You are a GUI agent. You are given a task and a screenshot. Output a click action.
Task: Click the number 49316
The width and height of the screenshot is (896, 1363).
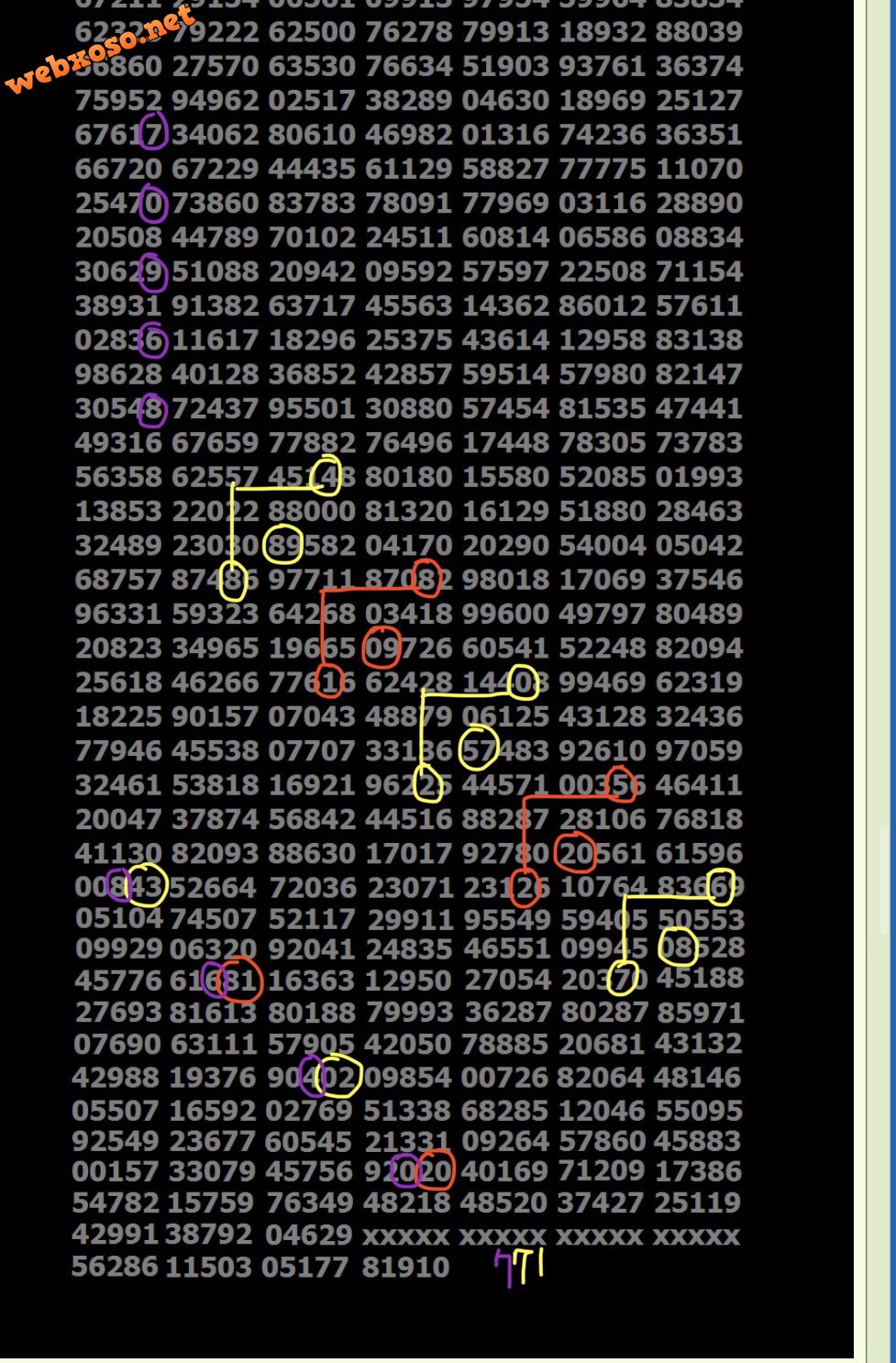coord(118,443)
